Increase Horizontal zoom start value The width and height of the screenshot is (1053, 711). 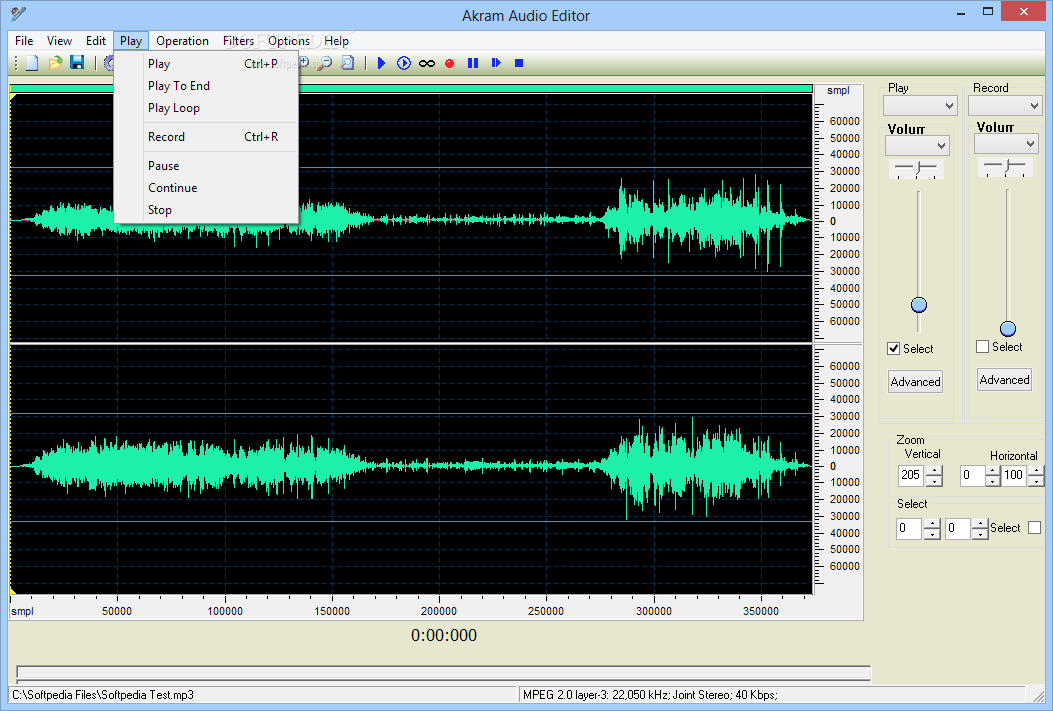(993, 471)
